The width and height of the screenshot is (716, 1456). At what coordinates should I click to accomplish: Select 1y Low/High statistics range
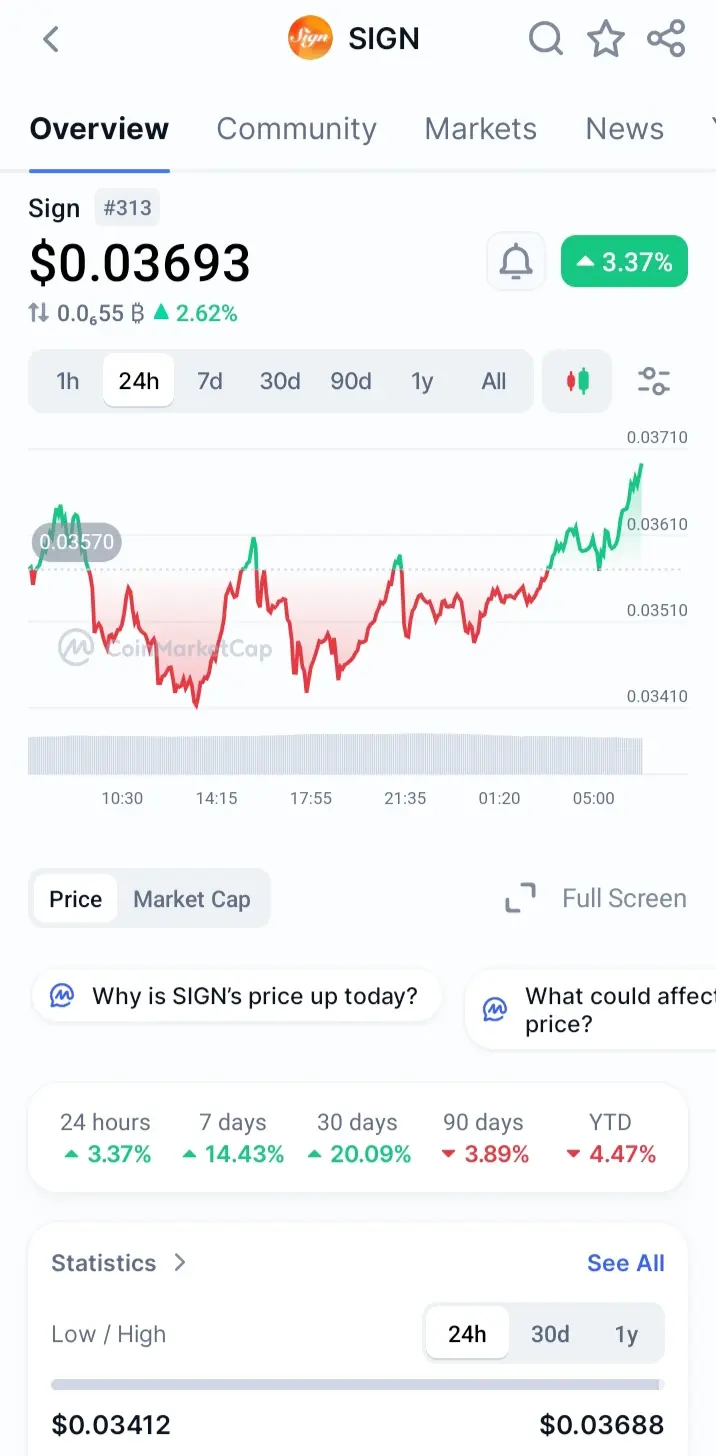pyautogui.click(x=626, y=1334)
